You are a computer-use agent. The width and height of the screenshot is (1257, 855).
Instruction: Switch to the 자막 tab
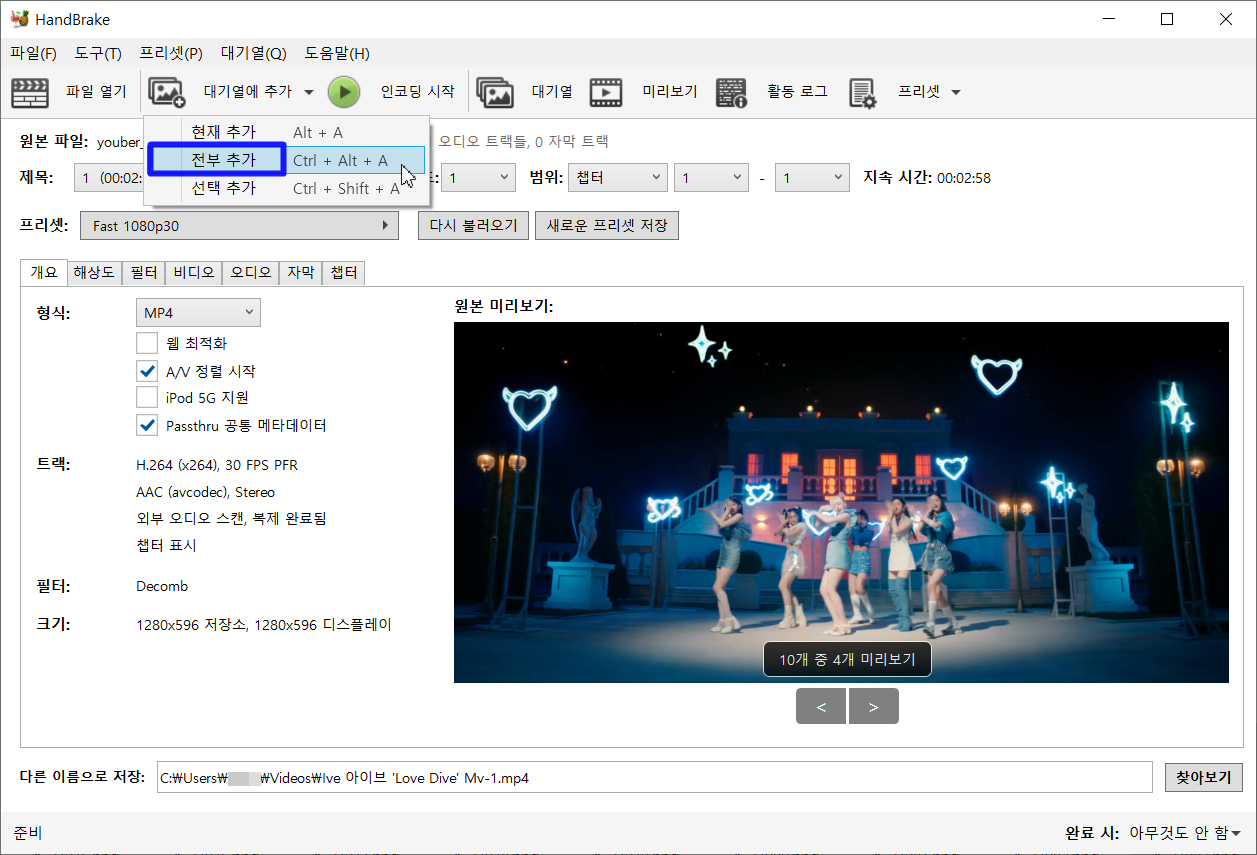click(301, 272)
